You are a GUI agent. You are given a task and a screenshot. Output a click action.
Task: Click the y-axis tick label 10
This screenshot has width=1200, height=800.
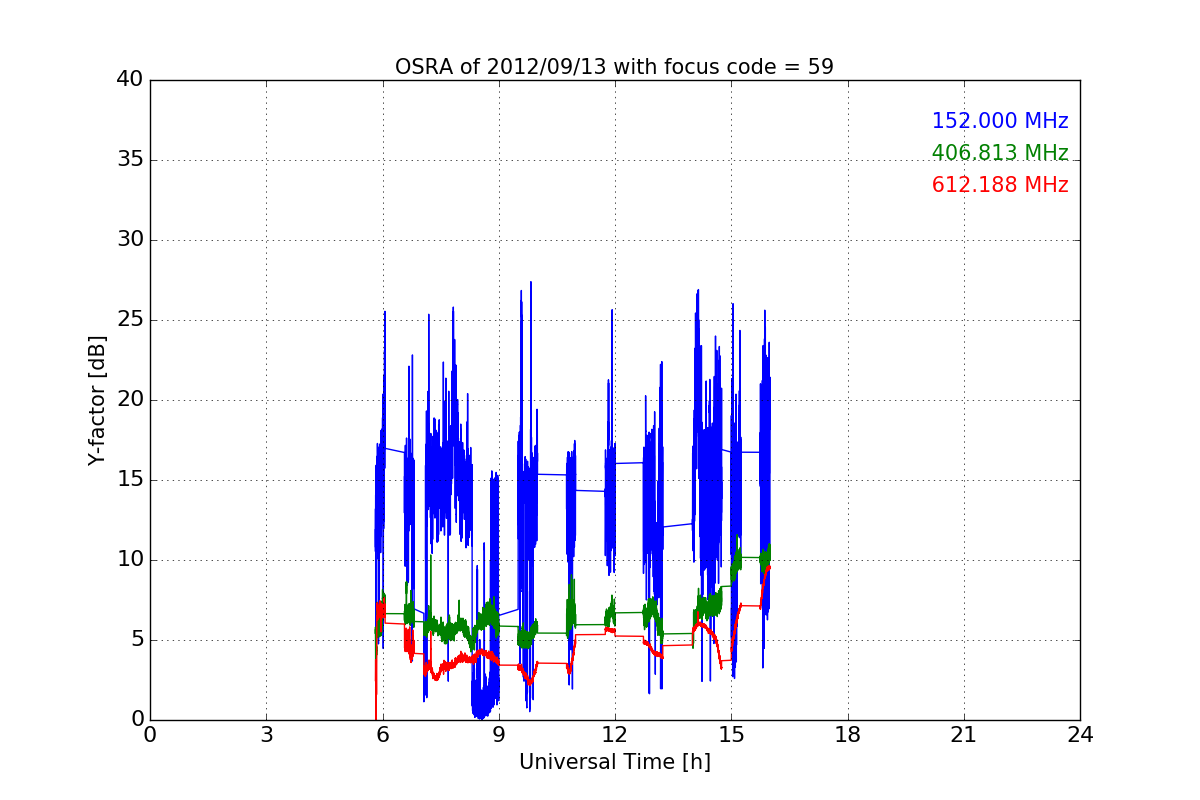(x=129, y=560)
